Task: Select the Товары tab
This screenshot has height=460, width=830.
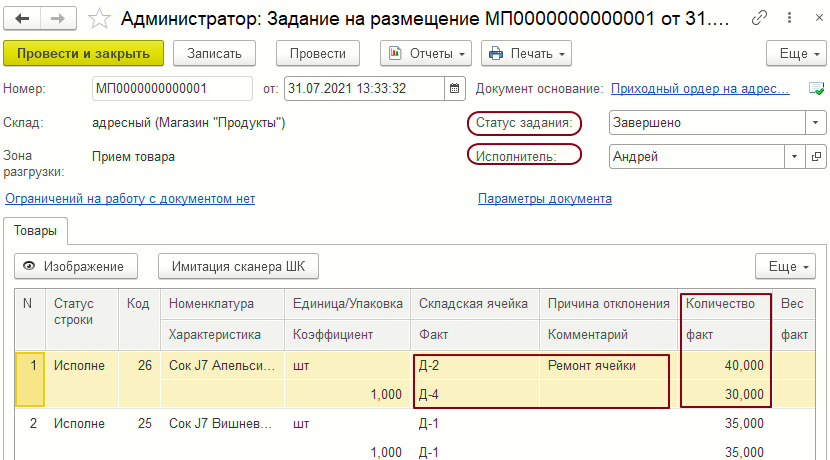Action: click(35, 231)
